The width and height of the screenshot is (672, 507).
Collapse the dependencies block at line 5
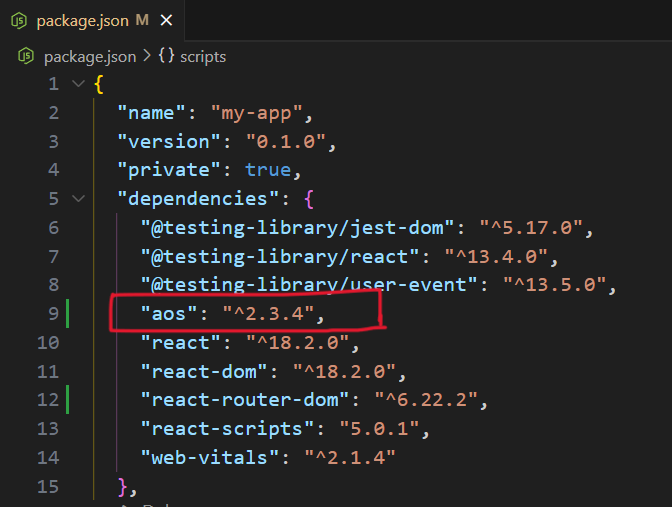coord(78,198)
